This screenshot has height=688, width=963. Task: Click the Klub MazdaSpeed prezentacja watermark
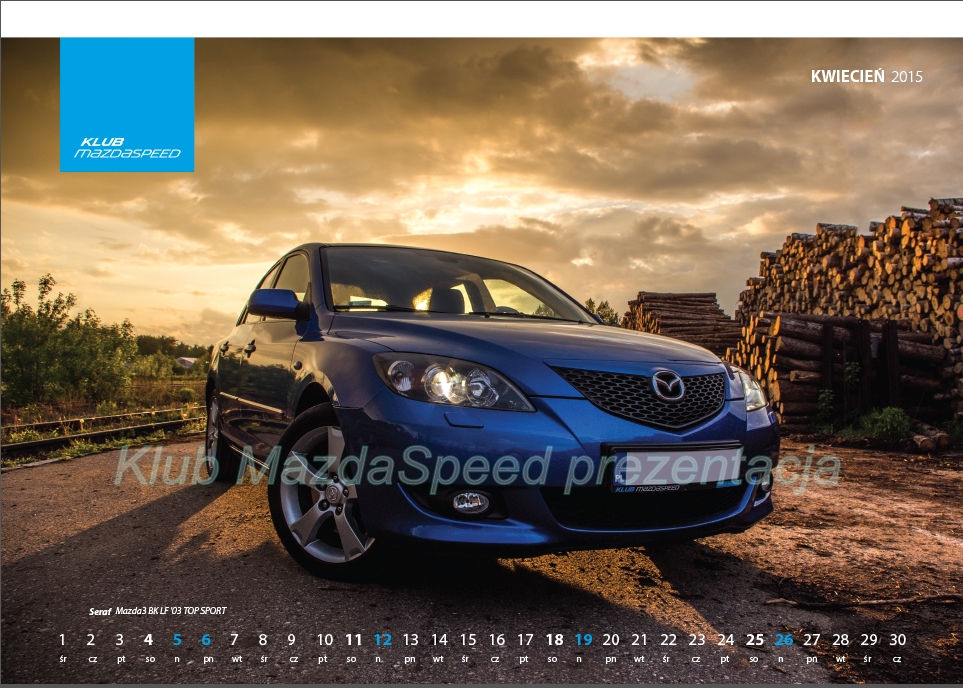point(478,469)
